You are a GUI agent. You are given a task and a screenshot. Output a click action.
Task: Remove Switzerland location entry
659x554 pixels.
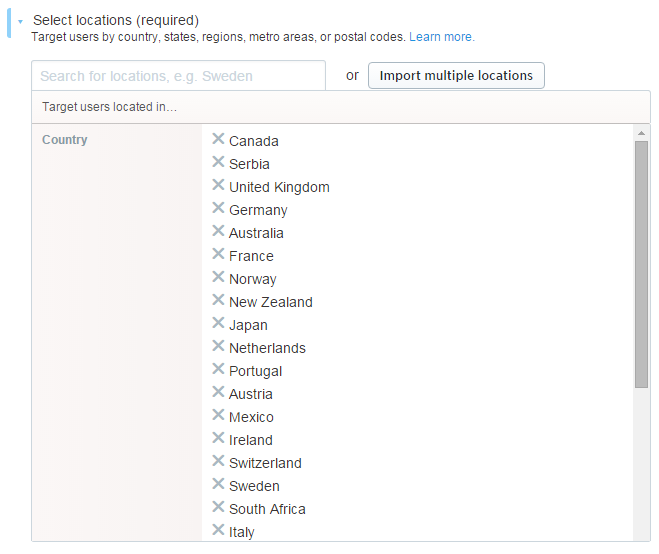(218, 461)
